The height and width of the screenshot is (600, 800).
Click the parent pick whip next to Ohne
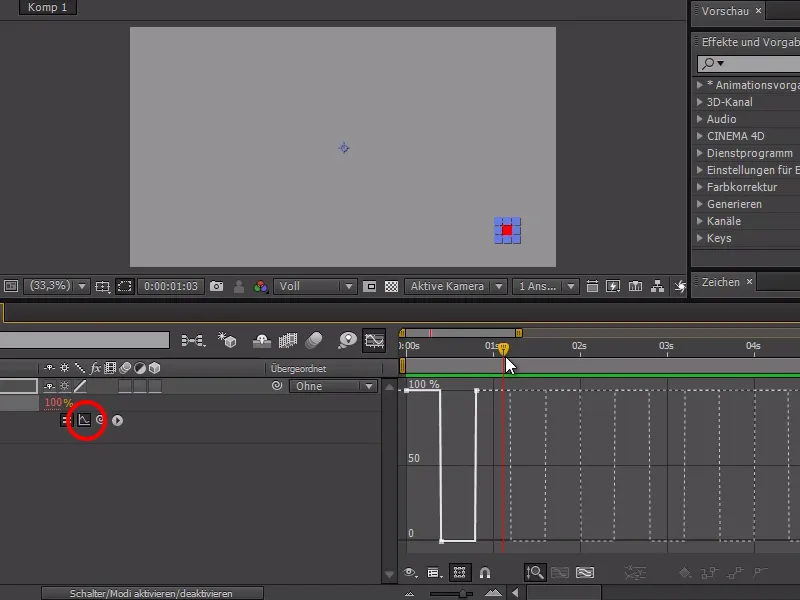(x=277, y=386)
